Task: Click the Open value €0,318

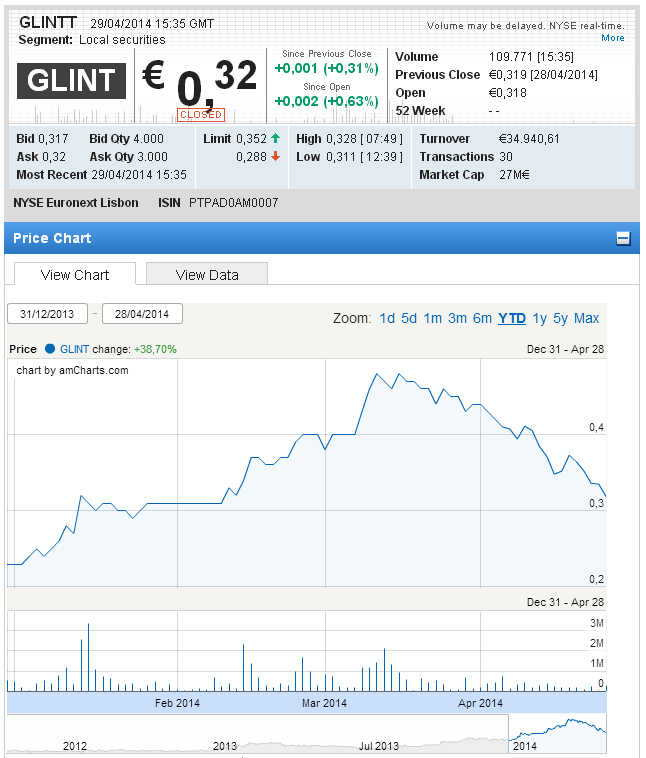Action: click(x=508, y=93)
